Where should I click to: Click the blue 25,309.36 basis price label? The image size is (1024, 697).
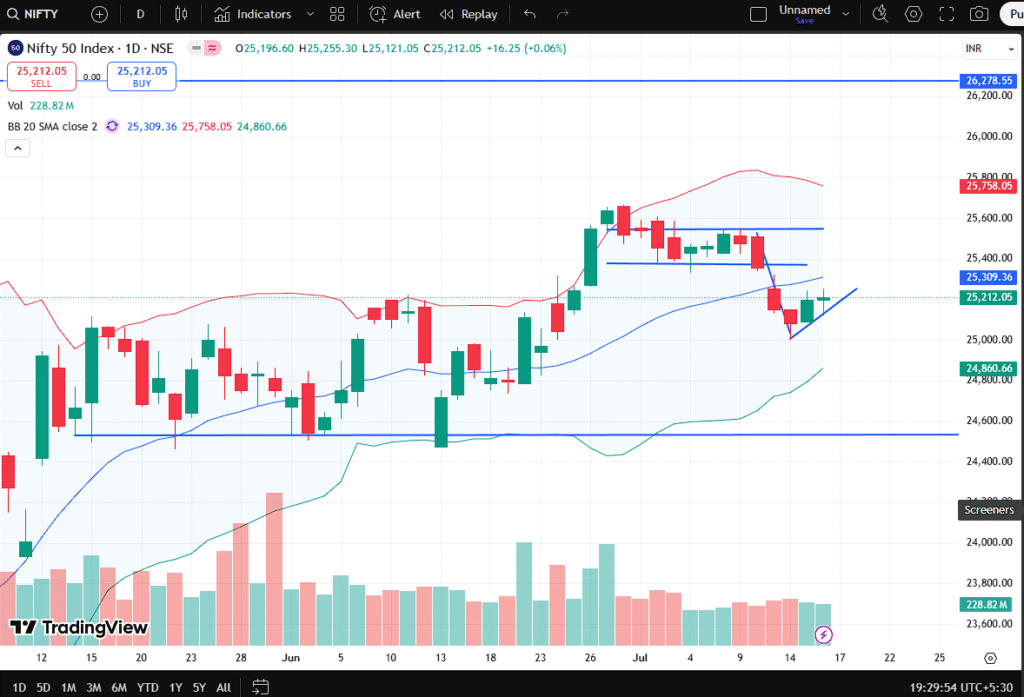point(989,277)
